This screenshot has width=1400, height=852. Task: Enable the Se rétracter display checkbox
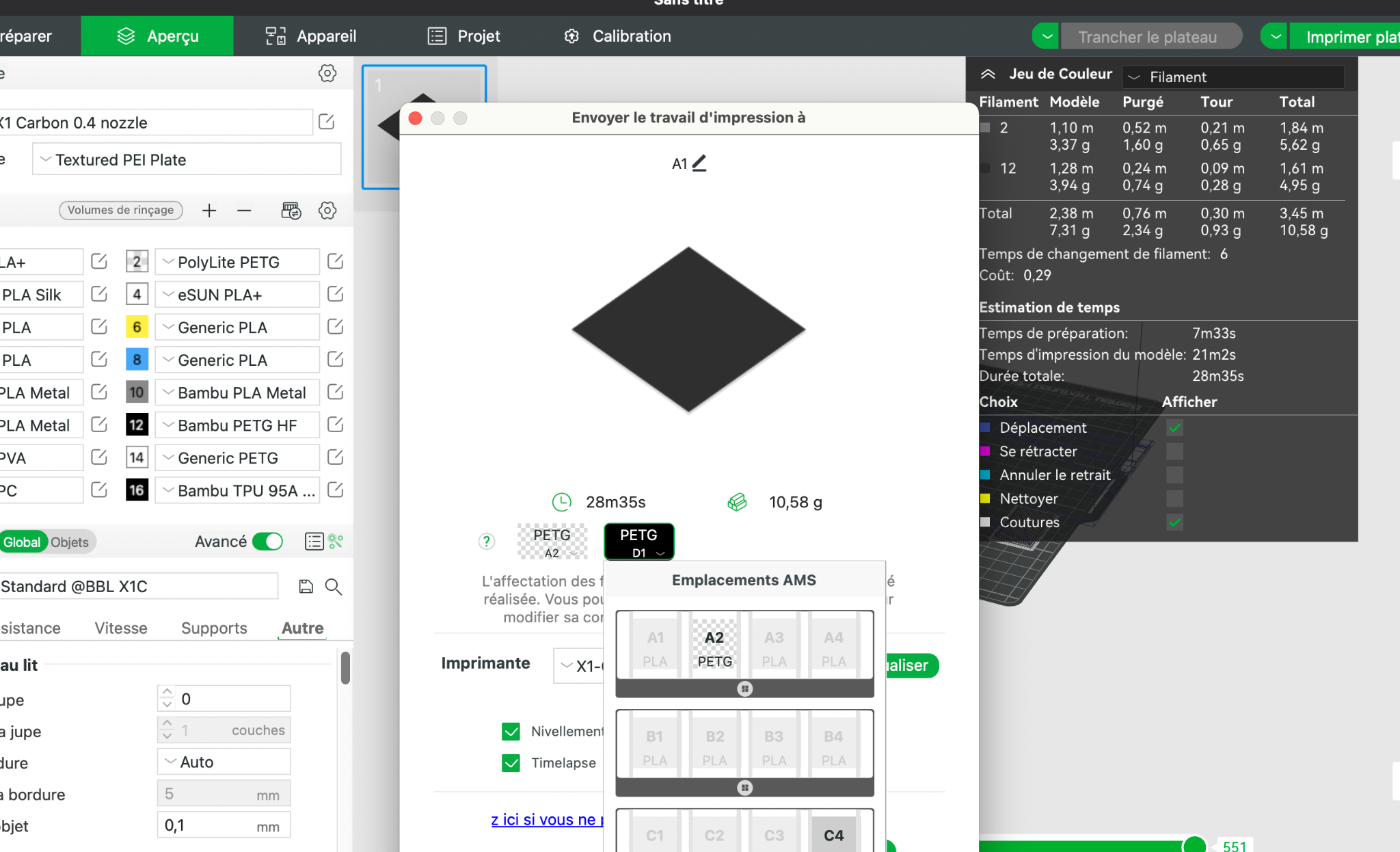(1174, 451)
